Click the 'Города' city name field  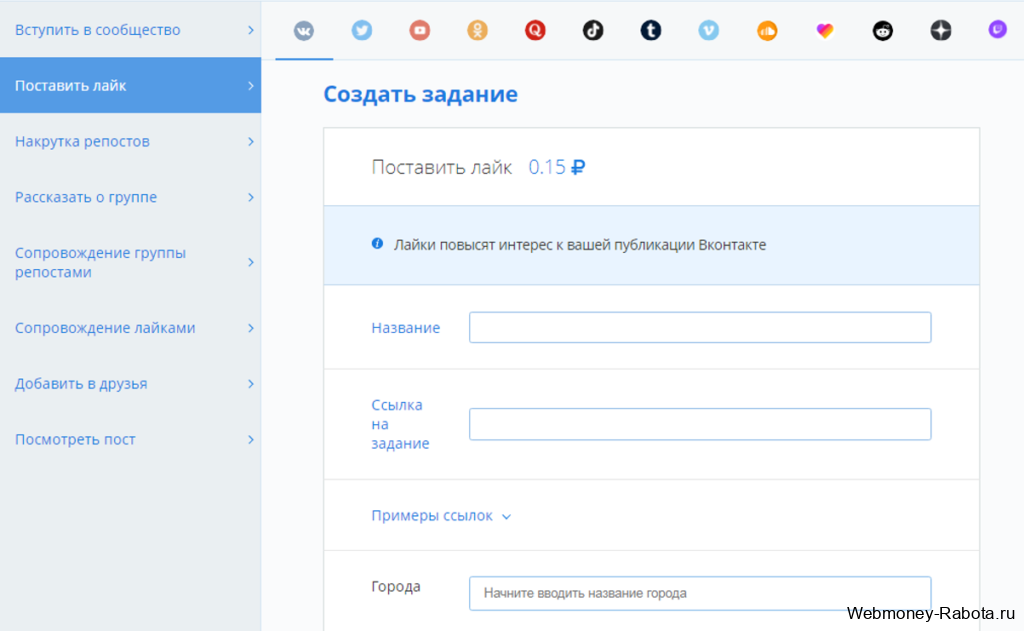coord(700,593)
